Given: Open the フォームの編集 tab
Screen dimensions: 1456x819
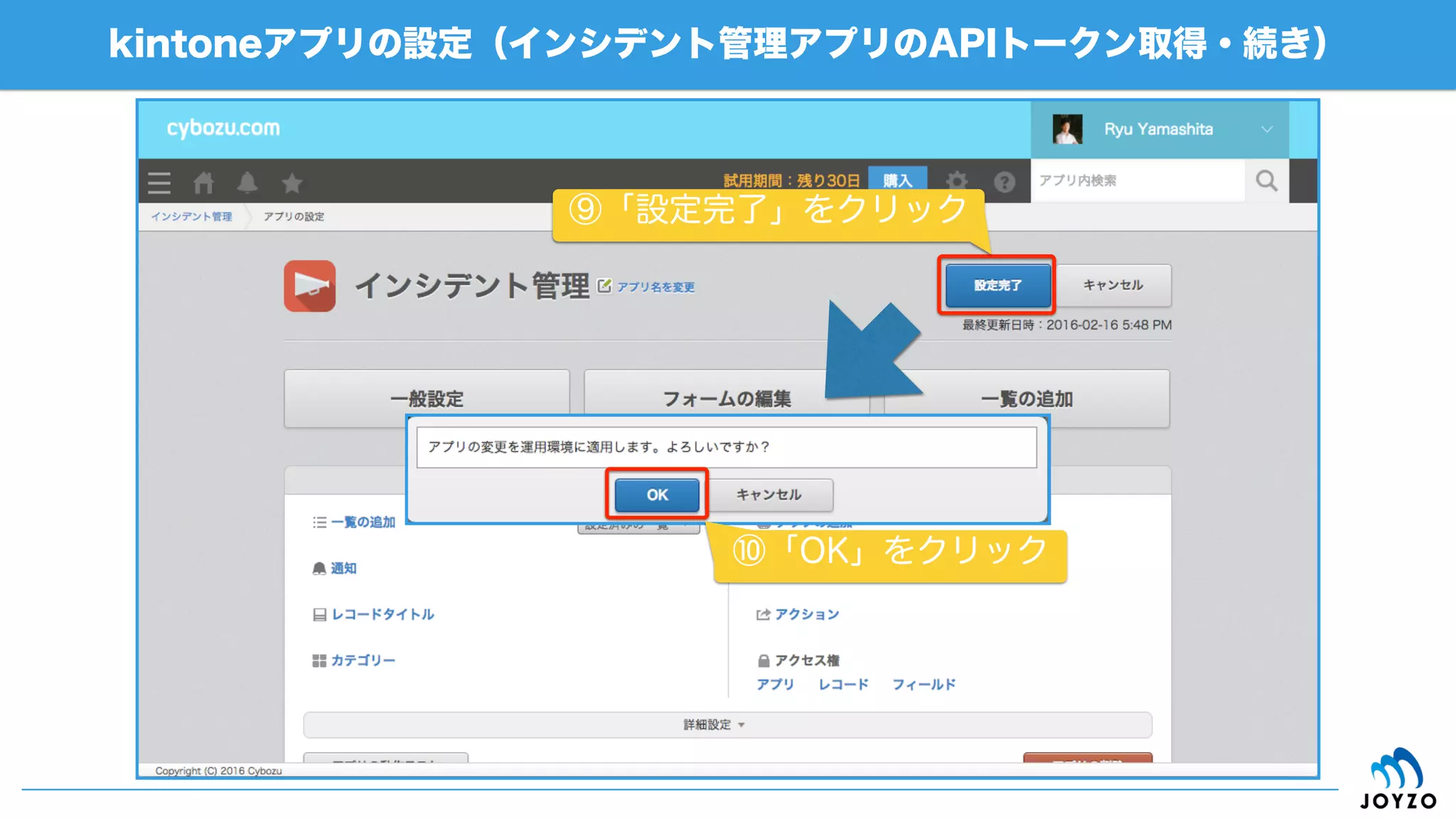Looking at the screenshot, I should pos(727,399).
